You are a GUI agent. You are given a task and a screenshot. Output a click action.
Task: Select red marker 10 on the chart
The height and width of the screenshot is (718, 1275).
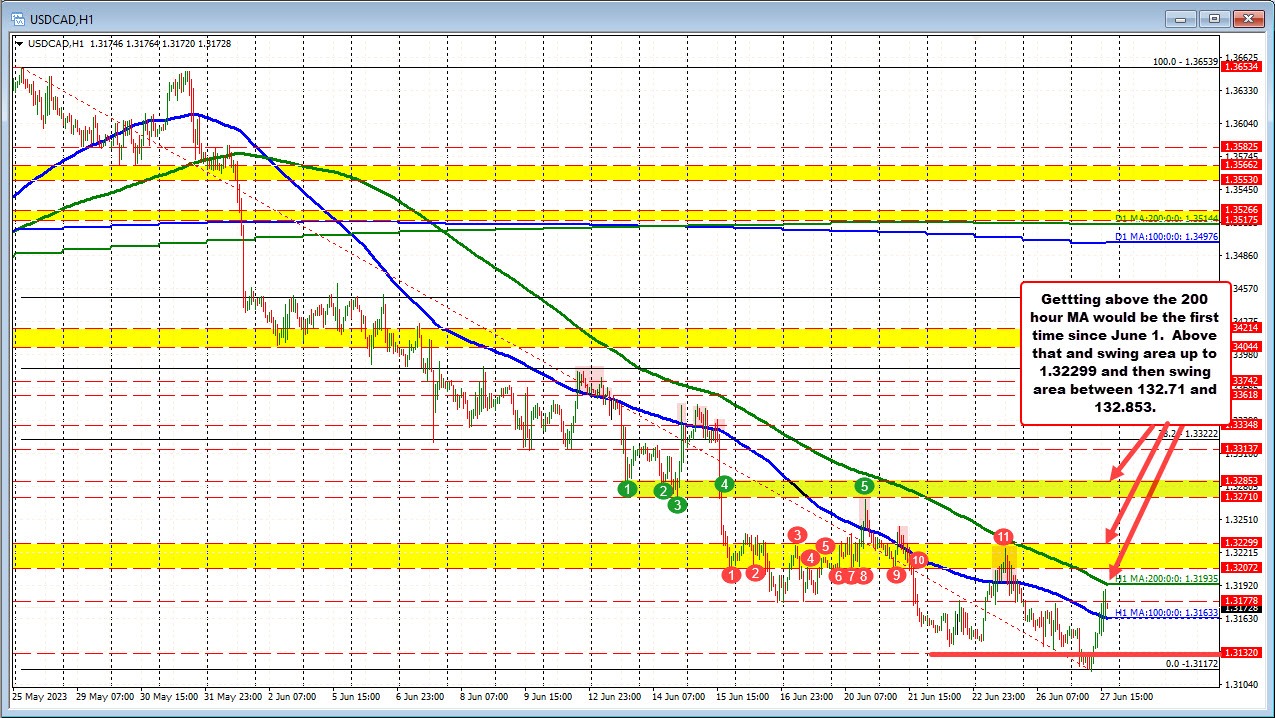[919, 559]
